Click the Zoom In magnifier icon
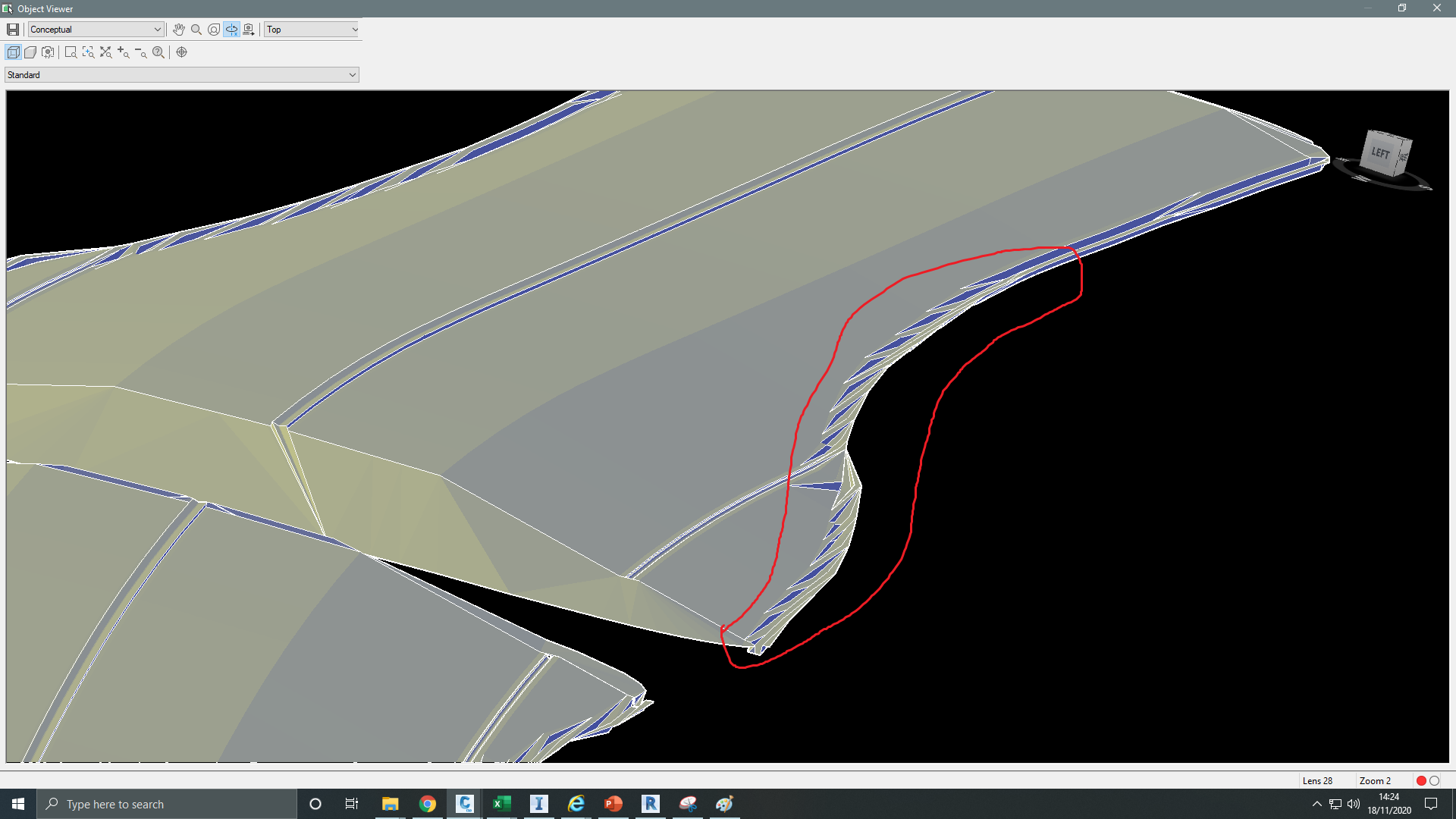Screen dimensions: 1456x819 (x=123, y=52)
